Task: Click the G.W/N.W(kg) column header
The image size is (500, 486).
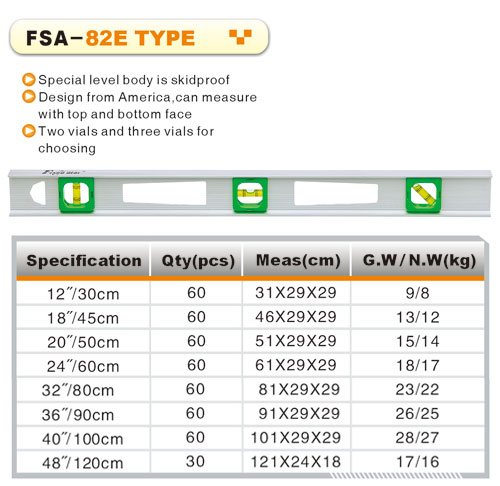Action: [x=418, y=260]
